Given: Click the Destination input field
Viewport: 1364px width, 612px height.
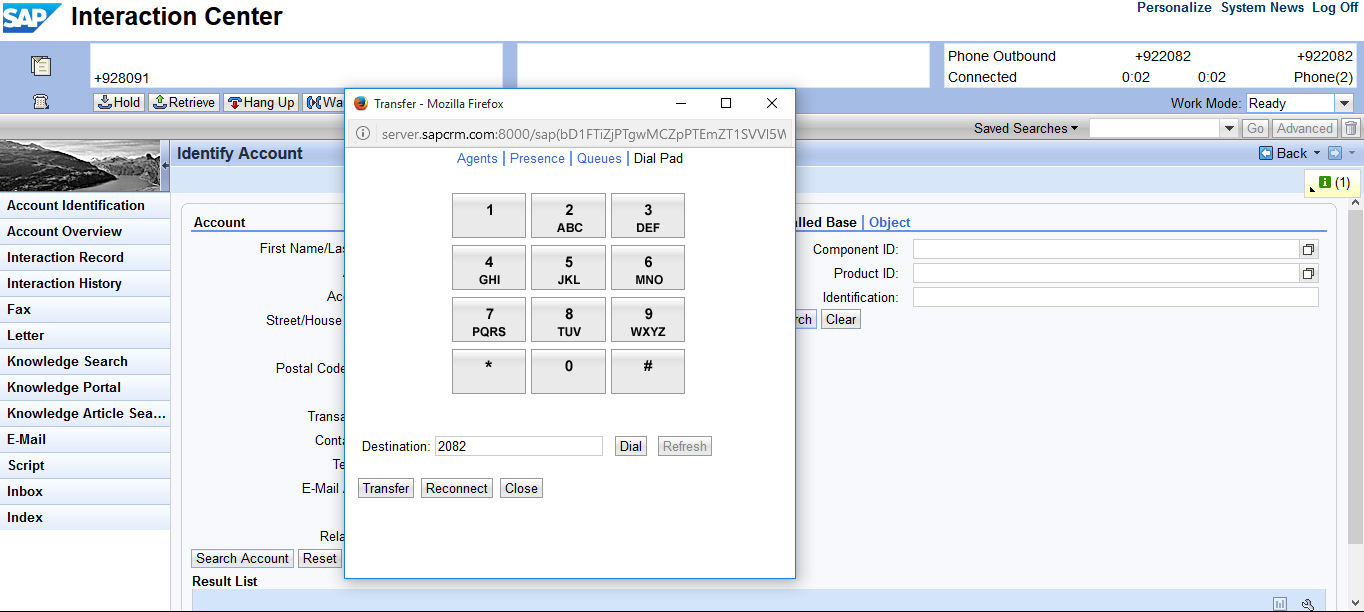Looking at the screenshot, I should (x=518, y=446).
